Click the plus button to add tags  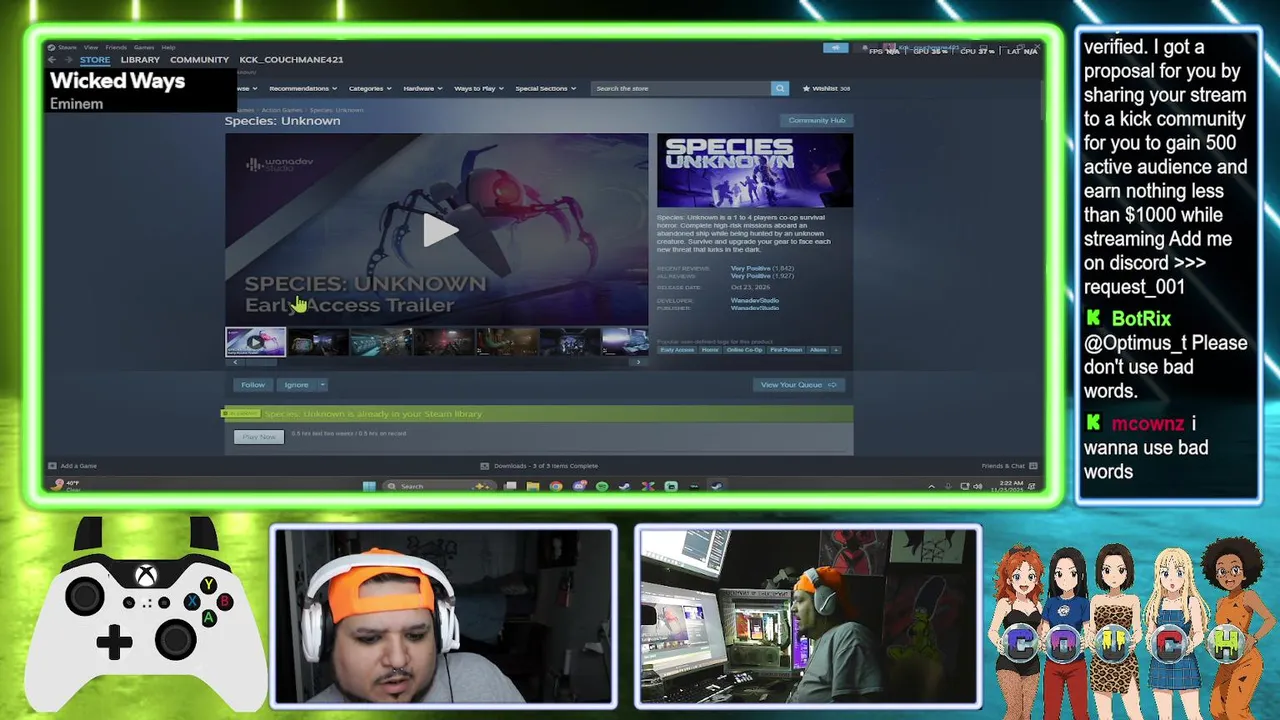tap(836, 350)
